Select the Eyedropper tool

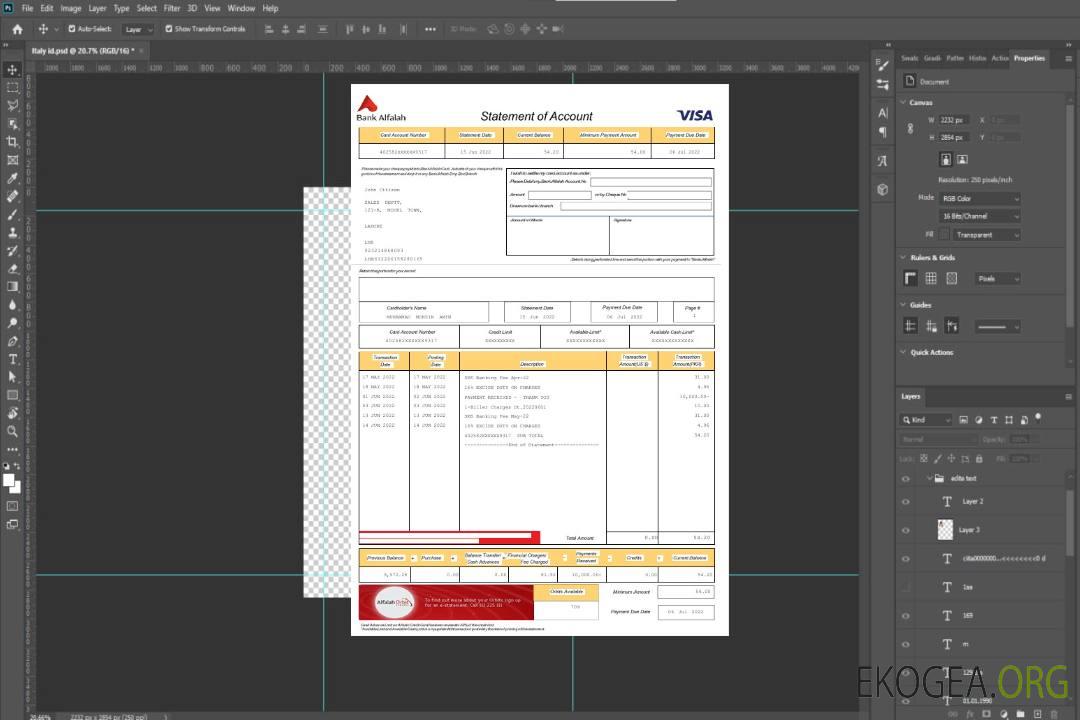click(12, 178)
